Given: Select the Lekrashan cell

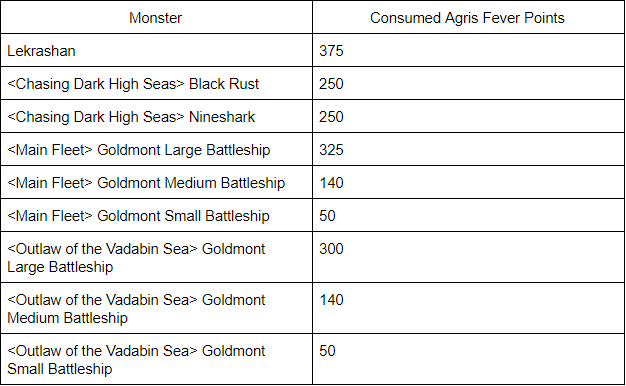Looking at the screenshot, I should [156, 50].
